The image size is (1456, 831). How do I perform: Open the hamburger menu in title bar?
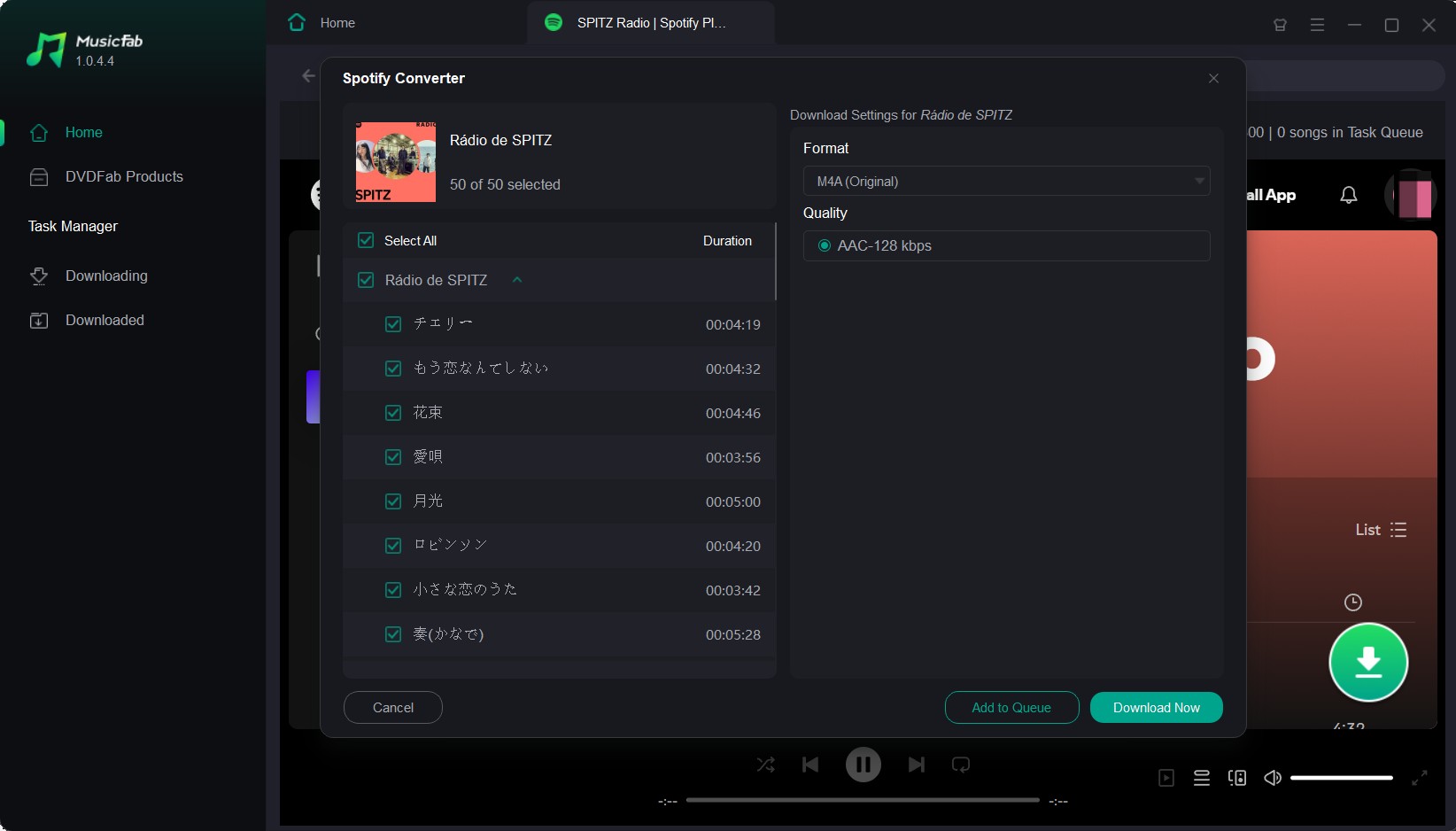click(x=1317, y=25)
